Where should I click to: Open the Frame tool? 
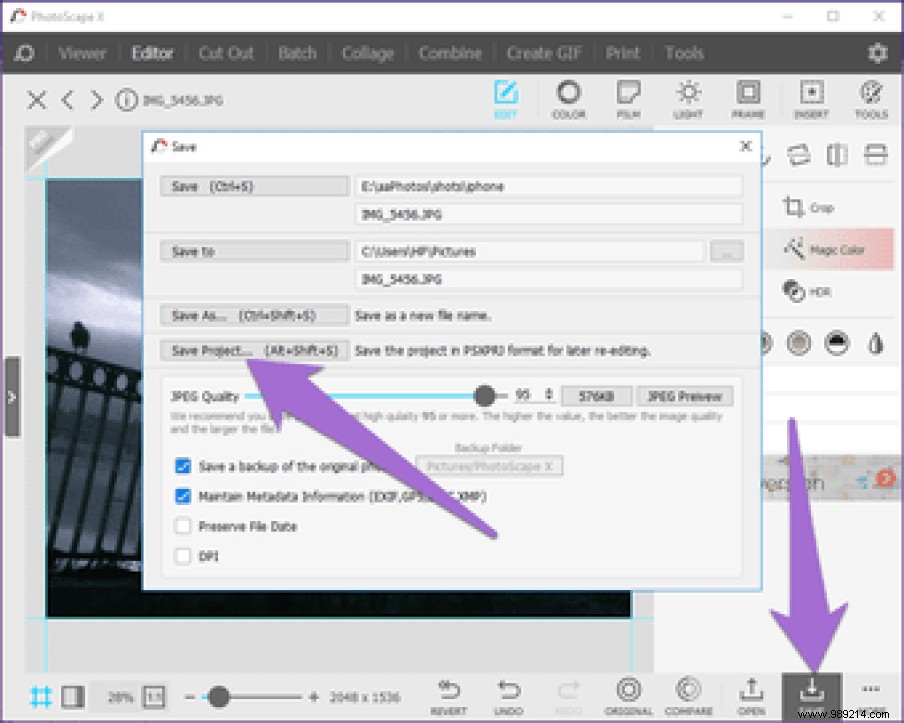(749, 100)
